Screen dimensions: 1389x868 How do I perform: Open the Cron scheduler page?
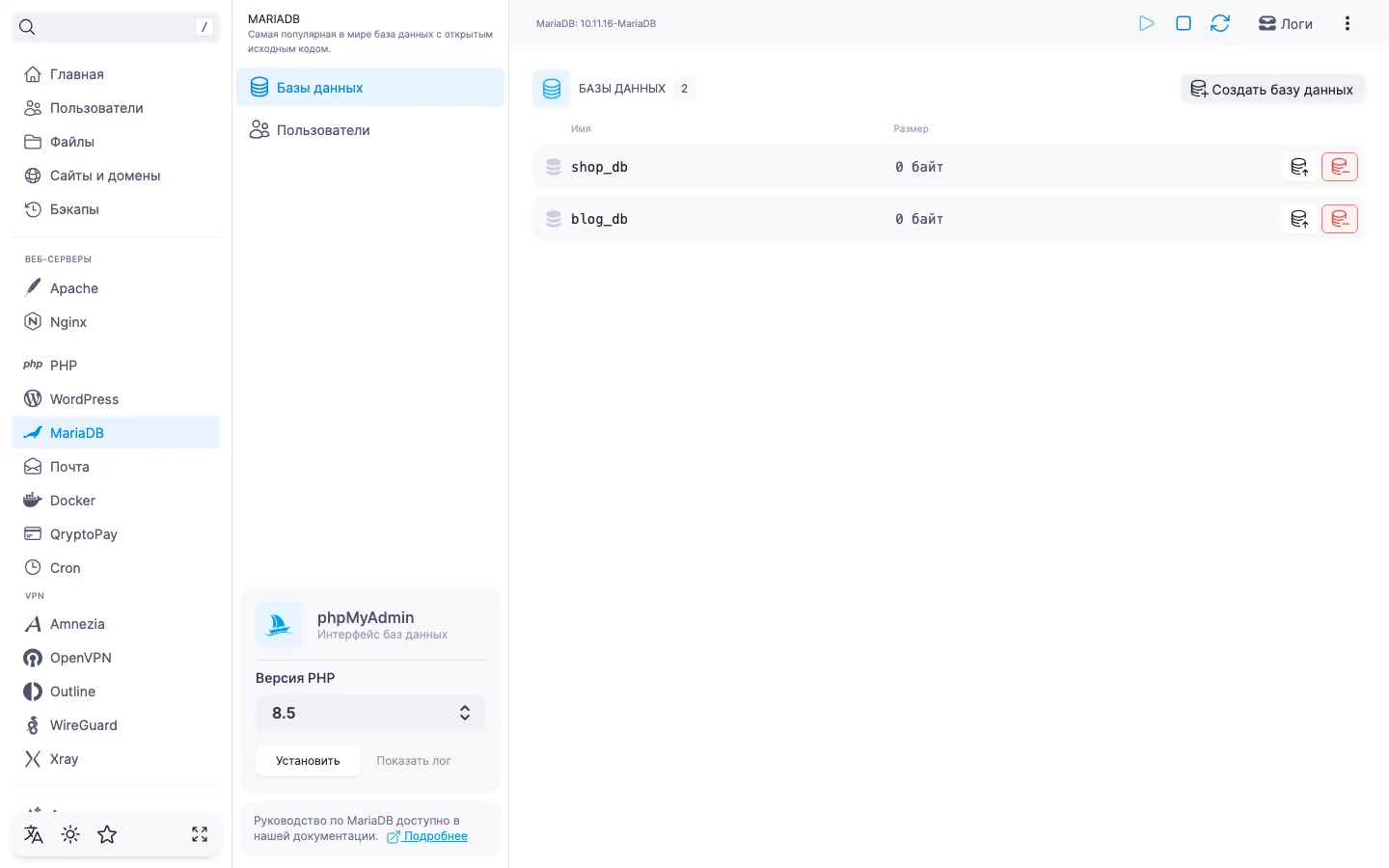pos(116,568)
